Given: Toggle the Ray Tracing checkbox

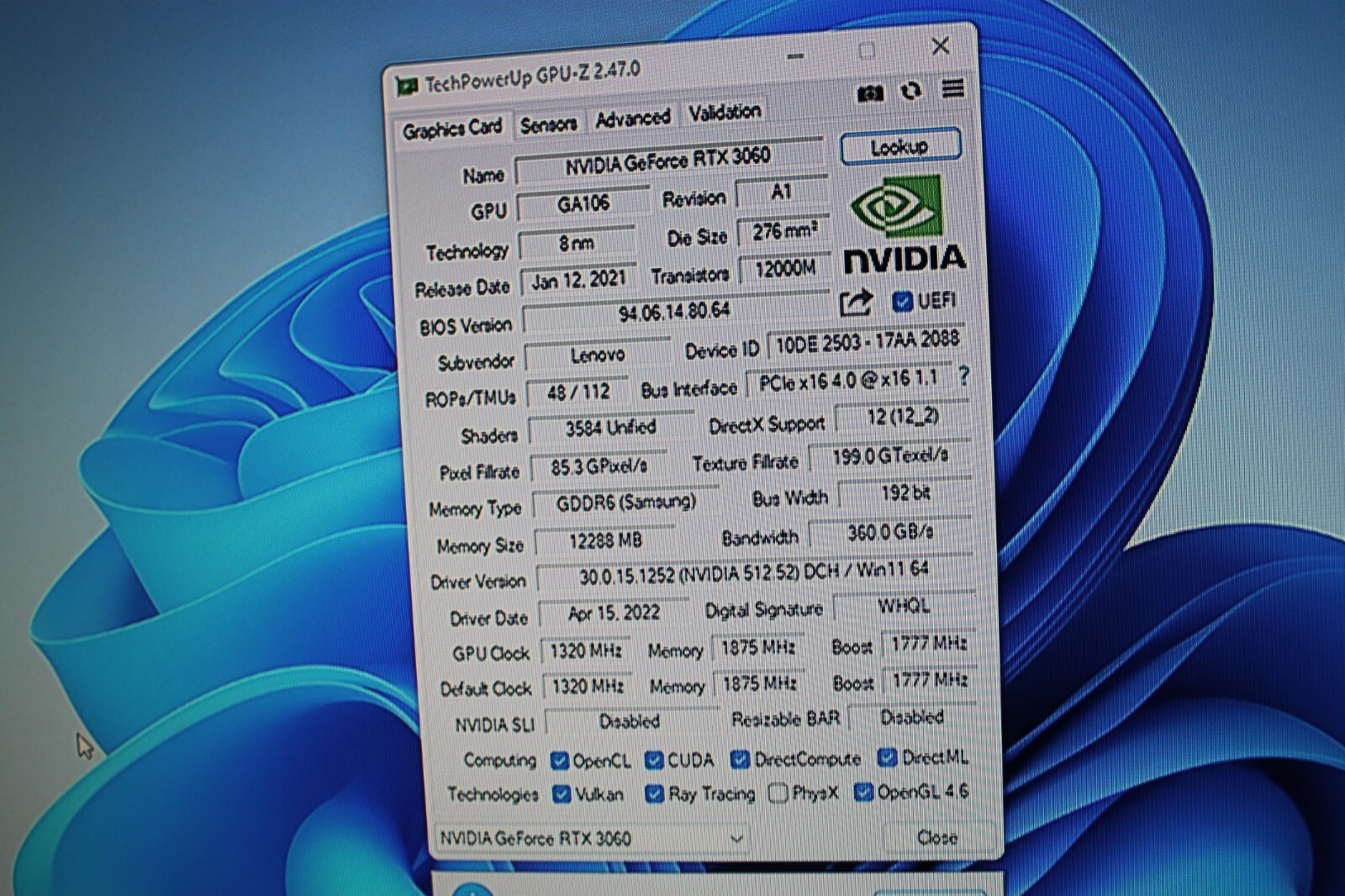Looking at the screenshot, I should click(x=654, y=793).
